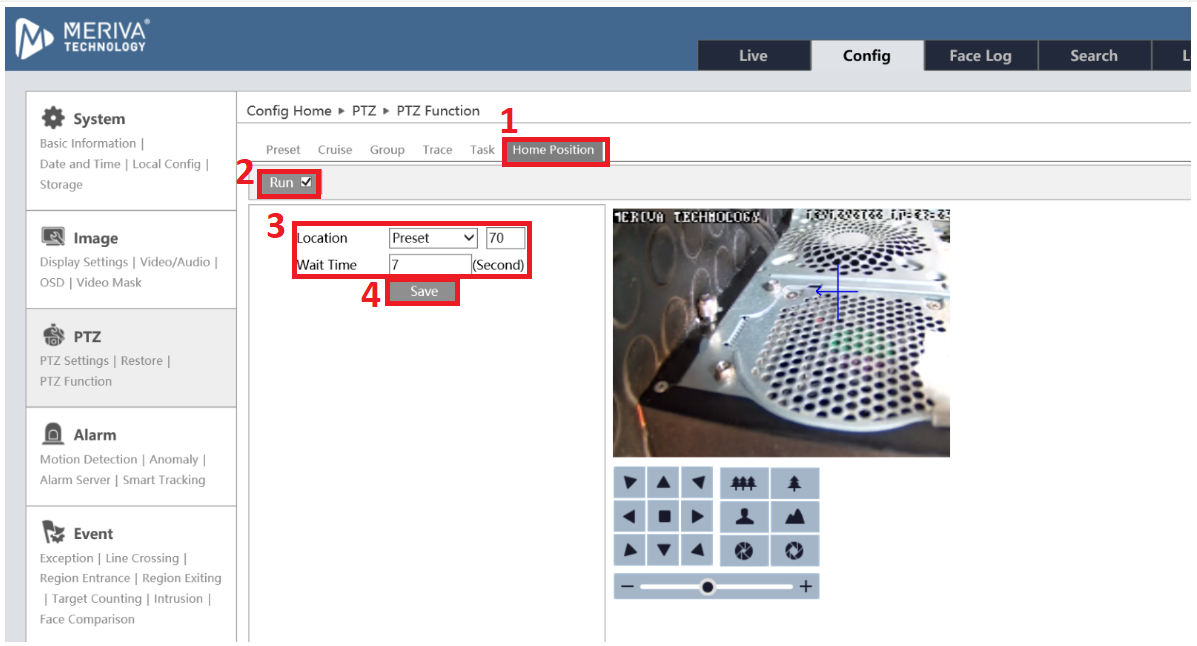The image size is (1197, 646).
Task: Click the PTZ stop square button
Action: [x=663, y=517]
